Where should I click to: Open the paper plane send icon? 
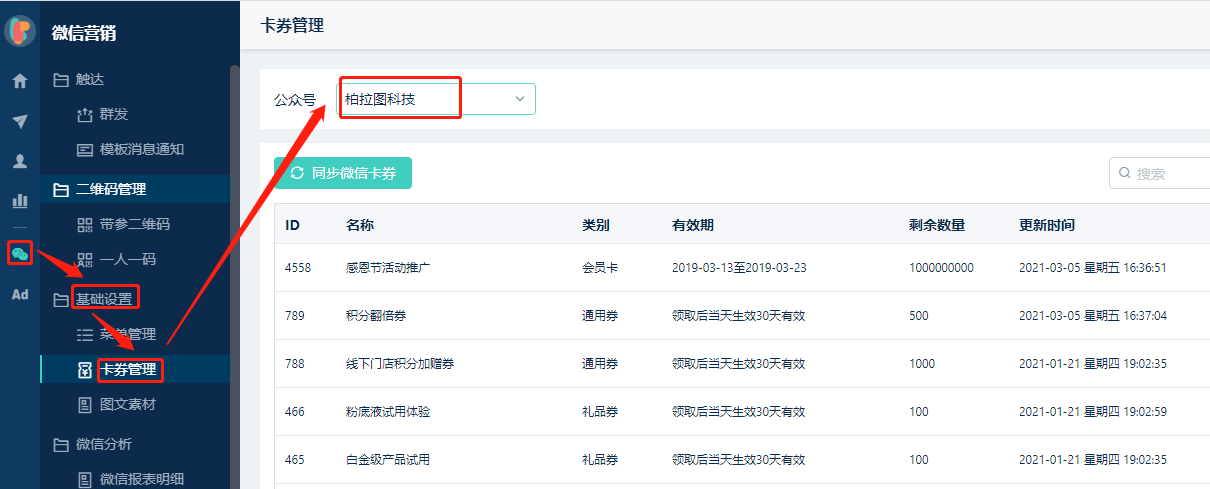pyautogui.click(x=19, y=121)
